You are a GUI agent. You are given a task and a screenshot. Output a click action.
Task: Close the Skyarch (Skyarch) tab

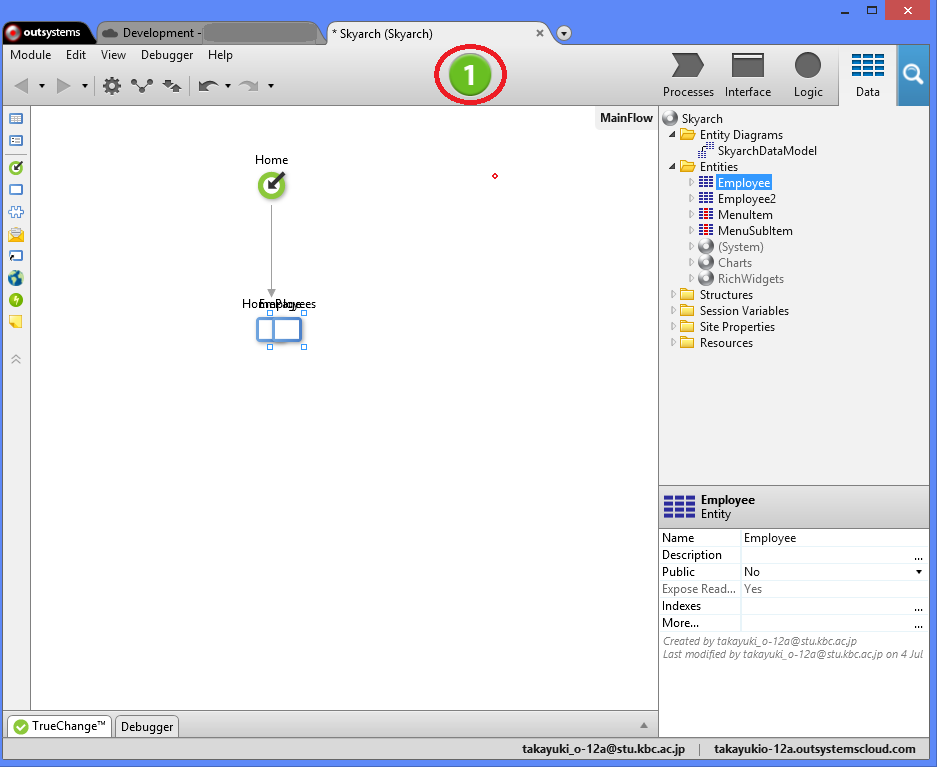click(540, 33)
